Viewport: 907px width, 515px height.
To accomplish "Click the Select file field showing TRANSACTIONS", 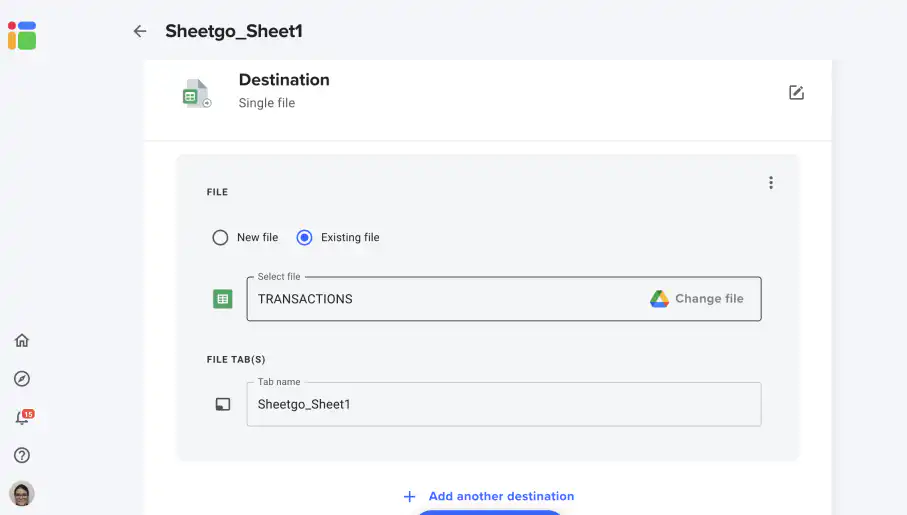I will (504, 299).
